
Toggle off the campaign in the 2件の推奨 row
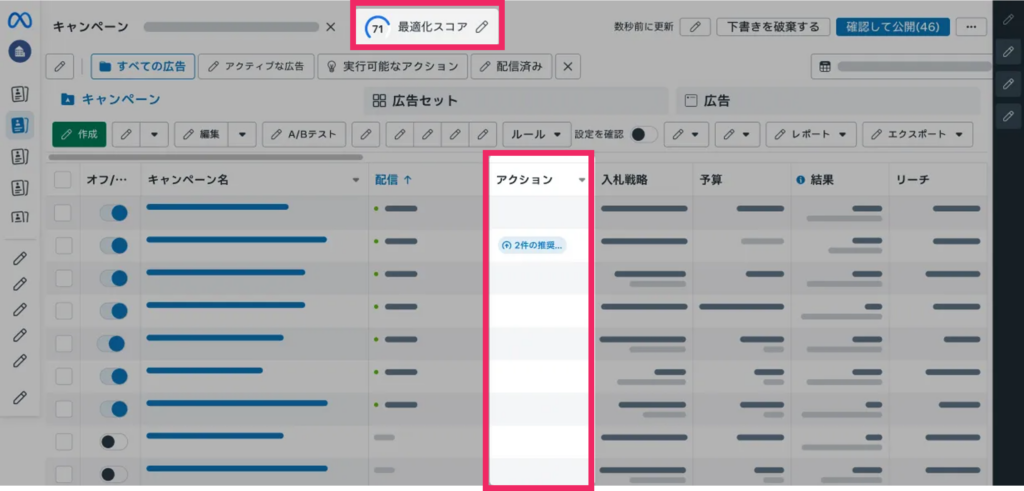point(114,246)
